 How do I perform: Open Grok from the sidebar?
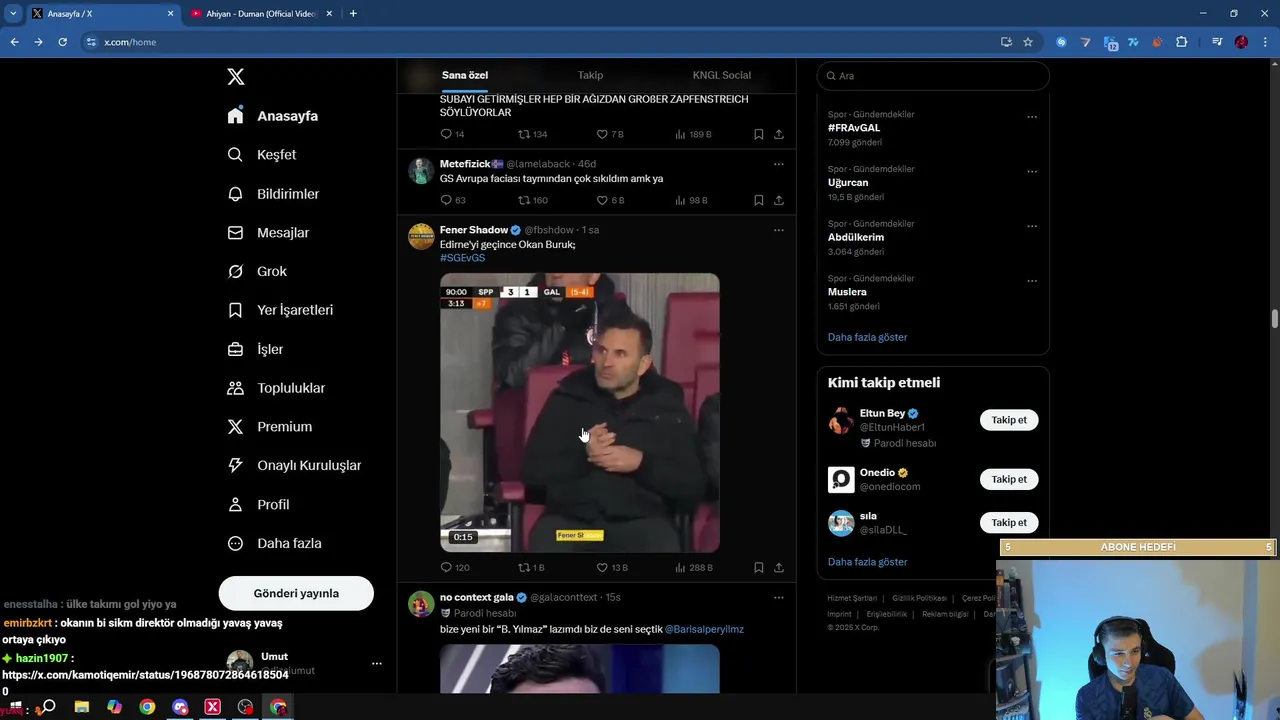[256, 272]
